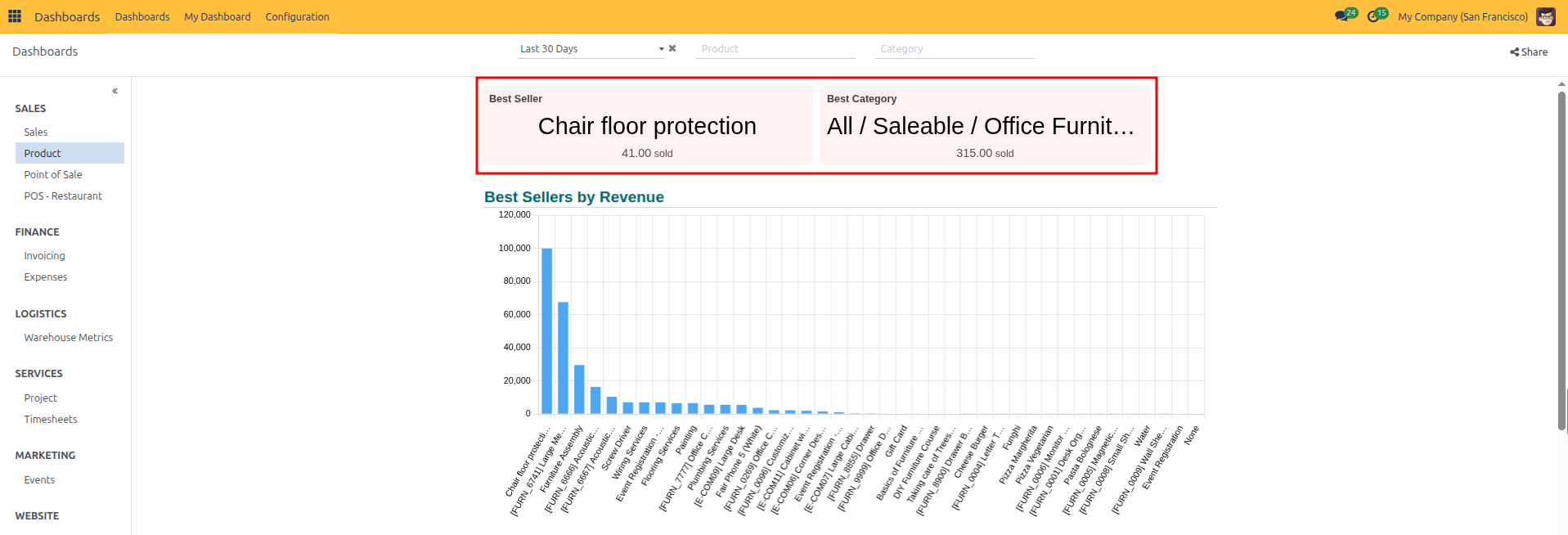Click the '315.00 sold' value
1568x535 pixels.
coord(985,153)
